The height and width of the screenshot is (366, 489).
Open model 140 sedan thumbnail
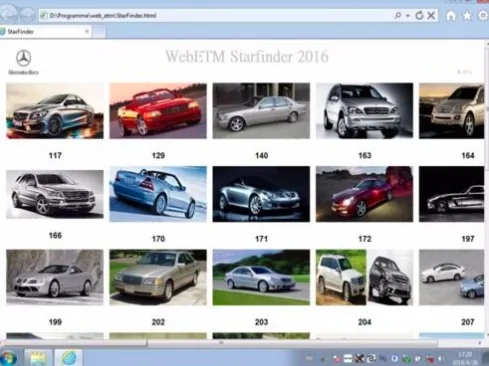(x=261, y=111)
